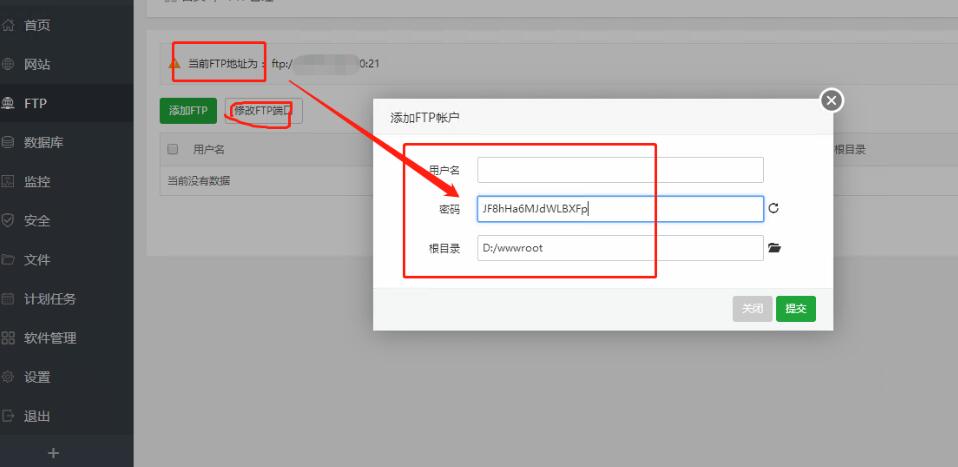Select 退出 to log out
This screenshot has height=467, width=958.
click(37, 416)
